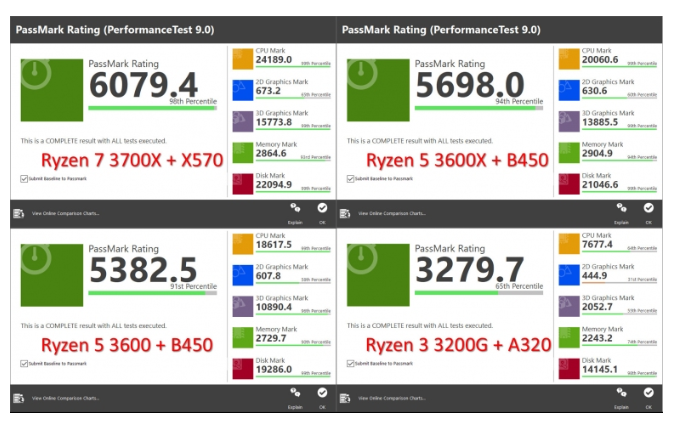Click the 98th Percentile progress bar under 6079.4

pos(152,108)
